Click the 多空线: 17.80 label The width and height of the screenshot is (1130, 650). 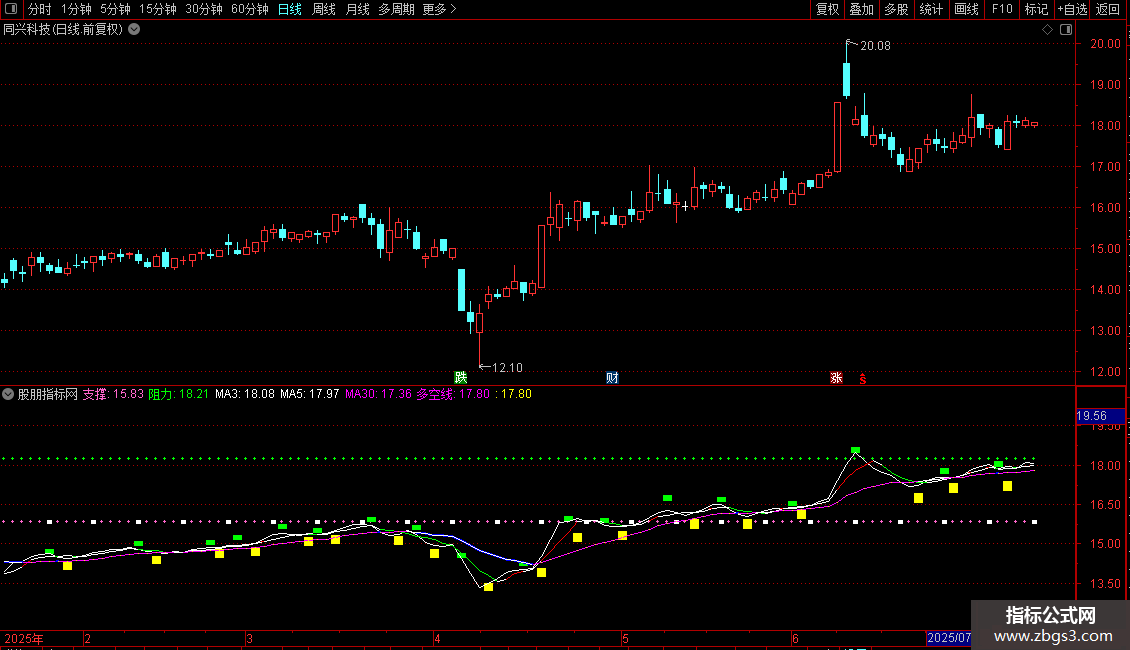point(453,394)
